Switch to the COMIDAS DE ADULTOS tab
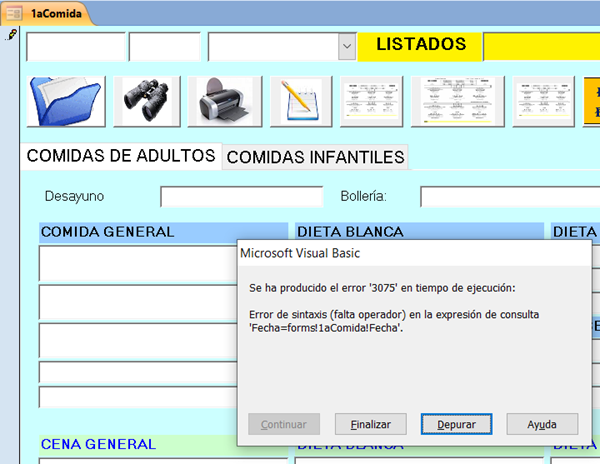 pyautogui.click(x=121, y=156)
